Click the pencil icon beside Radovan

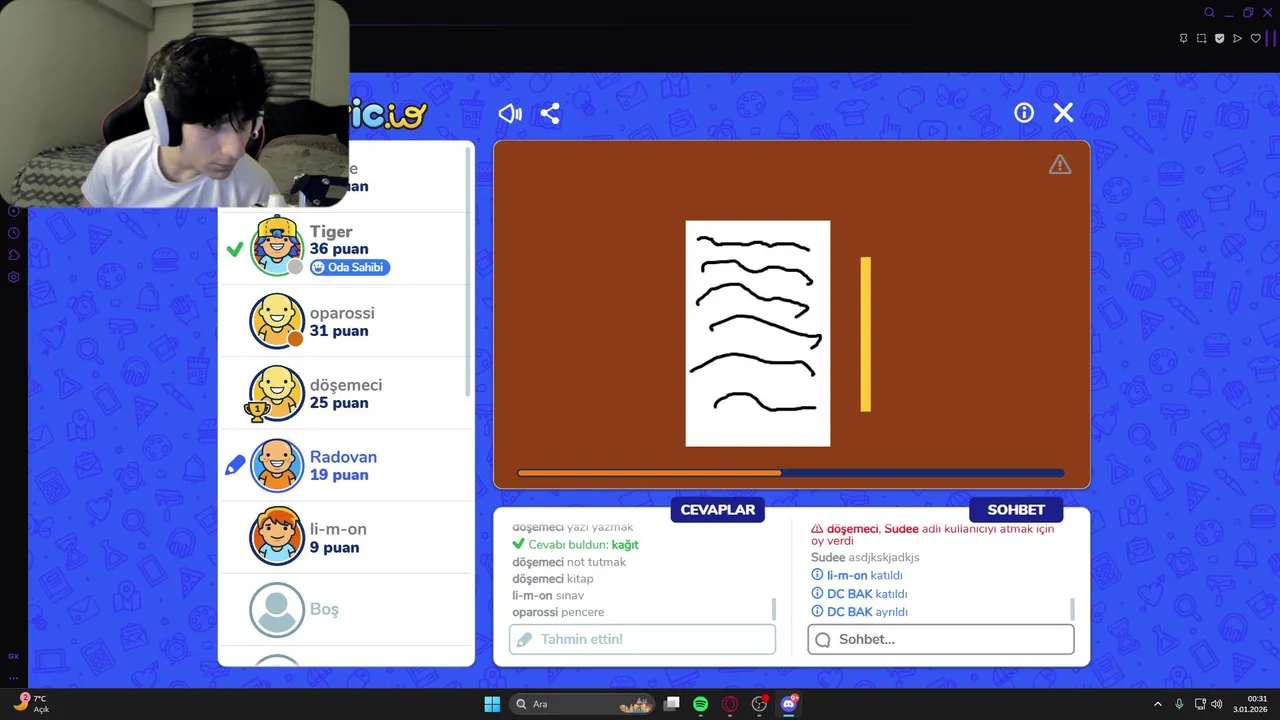coord(235,465)
